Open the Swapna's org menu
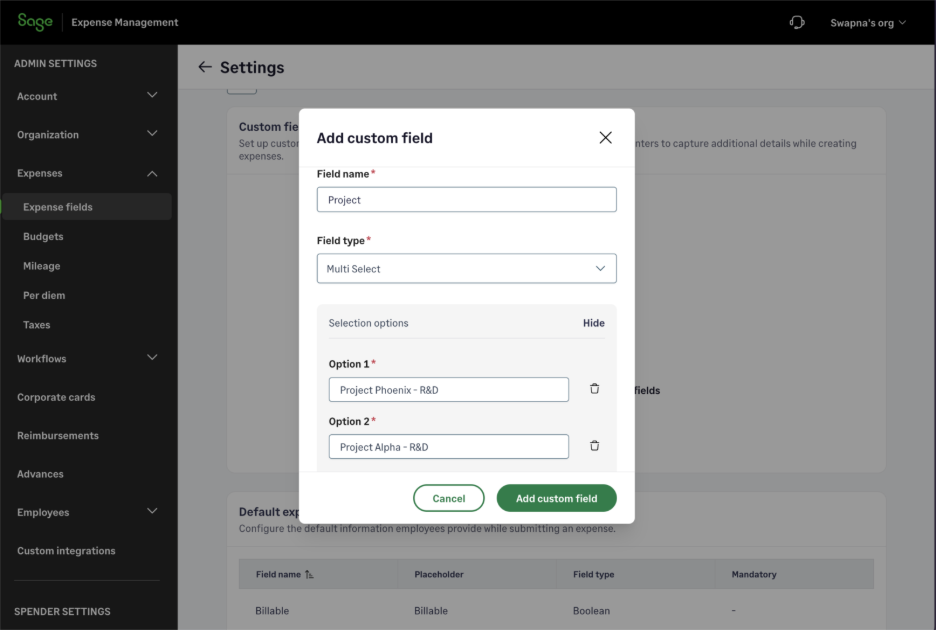Screen dimensions: 936x630 click(867, 21)
